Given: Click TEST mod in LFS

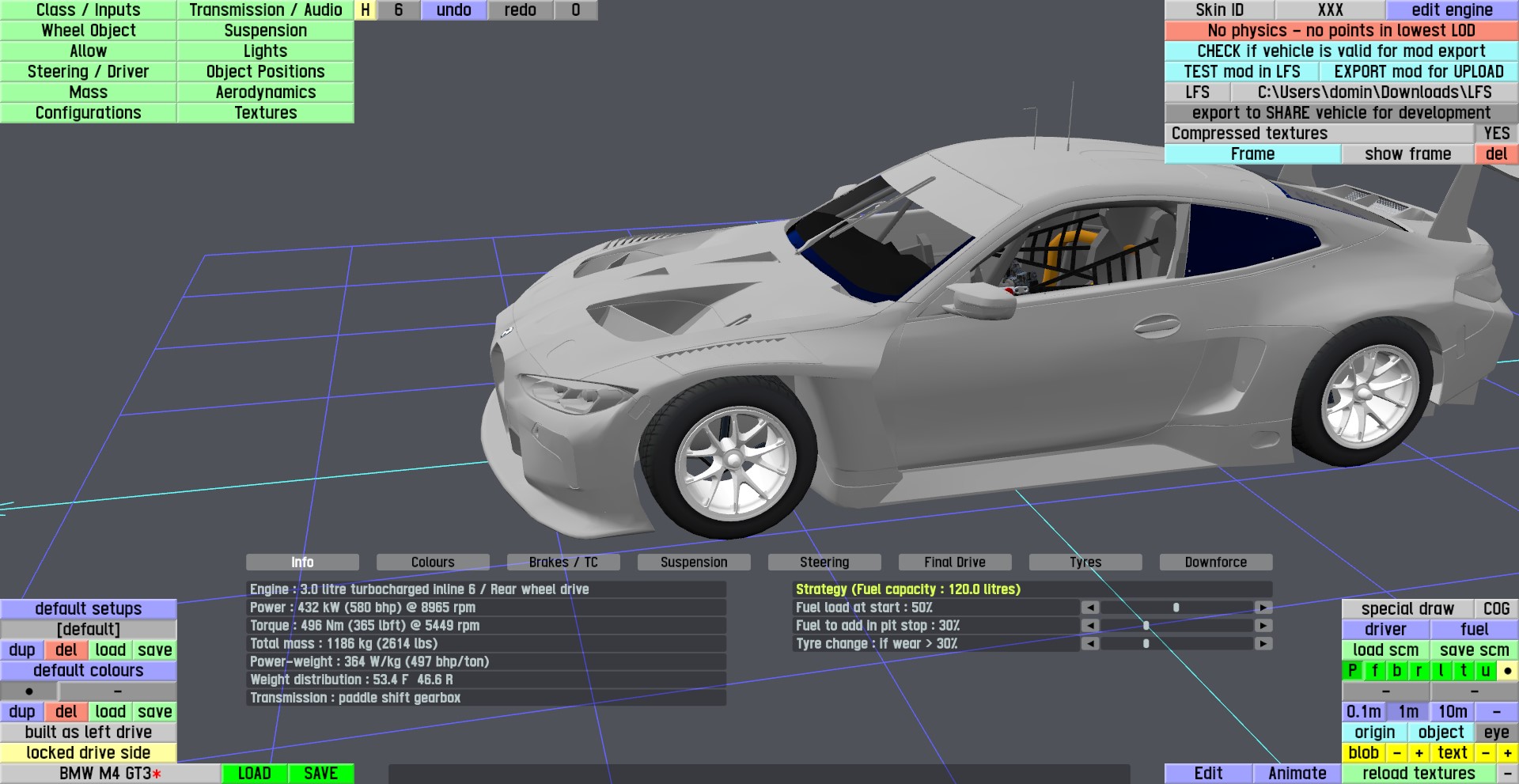Looking at the screenshot, I should 1242,72.
